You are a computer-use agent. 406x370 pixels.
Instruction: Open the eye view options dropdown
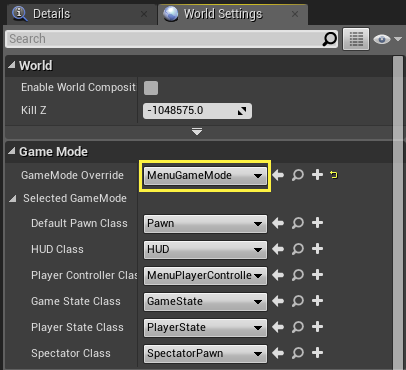(388, 39)
